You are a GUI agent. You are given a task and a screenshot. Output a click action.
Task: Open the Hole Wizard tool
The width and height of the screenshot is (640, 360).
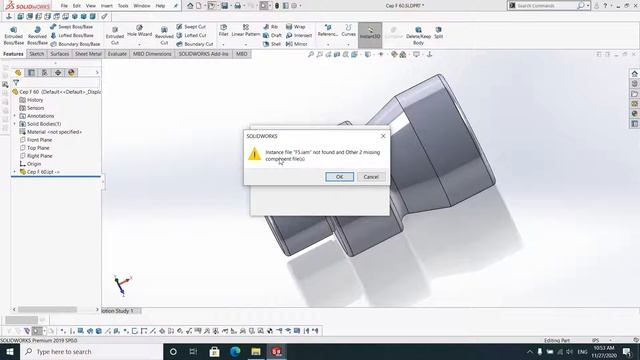point(140,31)
